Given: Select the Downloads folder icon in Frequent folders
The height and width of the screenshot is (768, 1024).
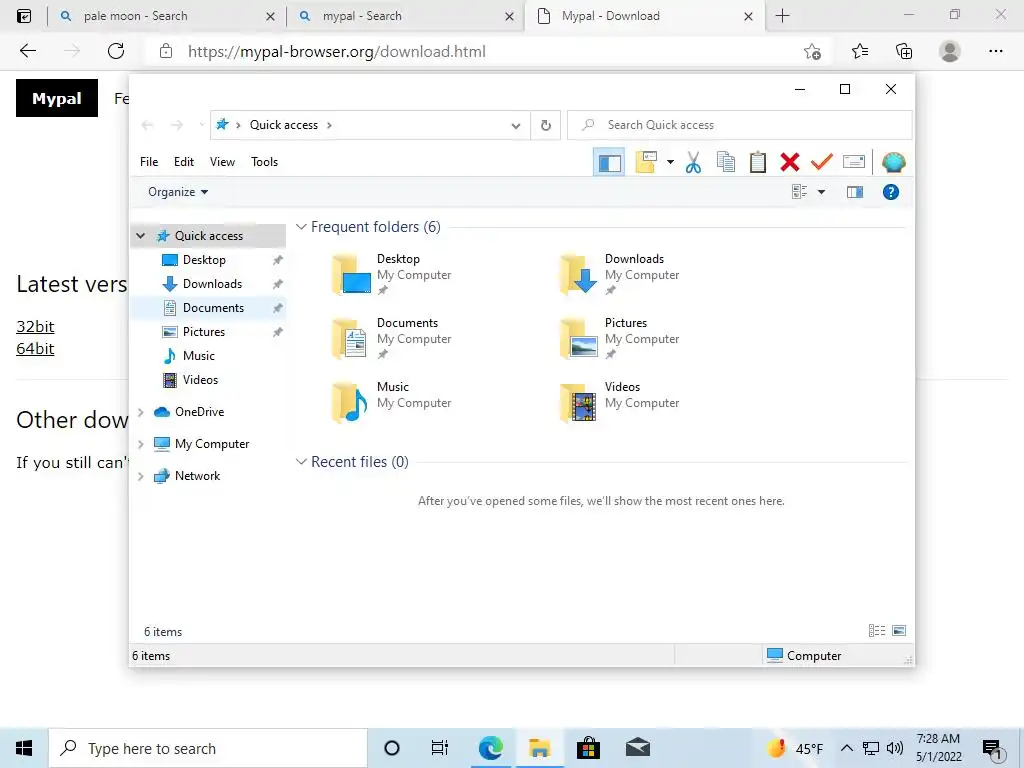Looking at the screenshot, I should tap(579, 274).
